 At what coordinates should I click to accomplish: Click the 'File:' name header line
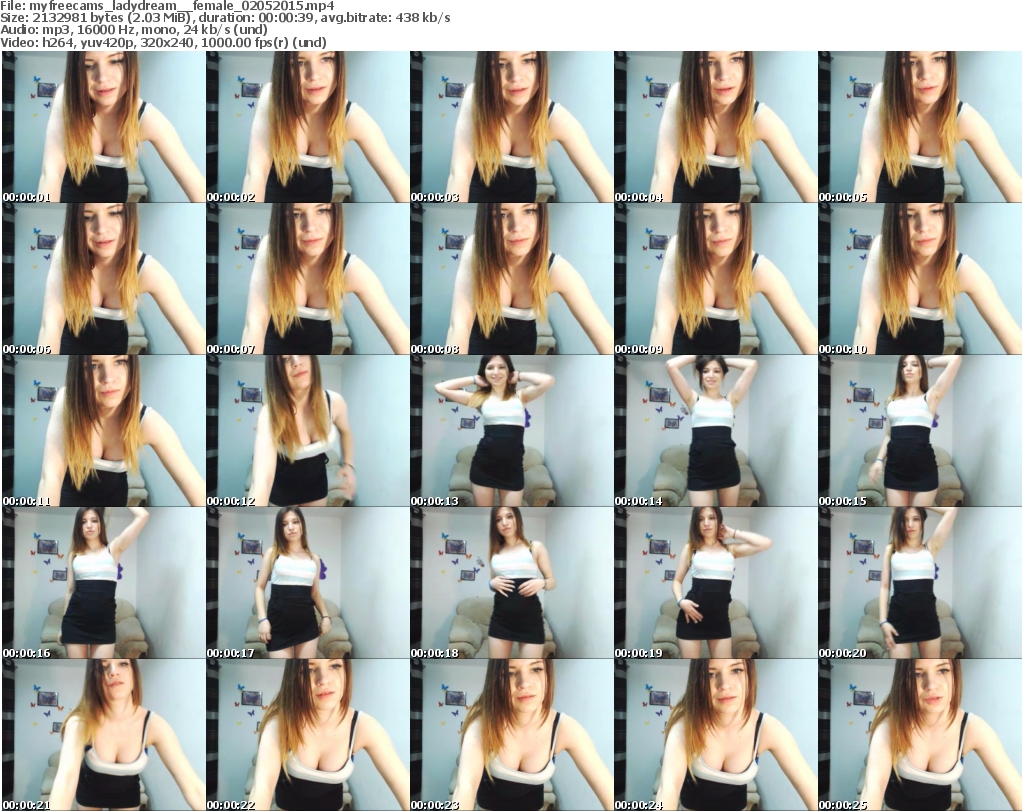coord(167,6)
